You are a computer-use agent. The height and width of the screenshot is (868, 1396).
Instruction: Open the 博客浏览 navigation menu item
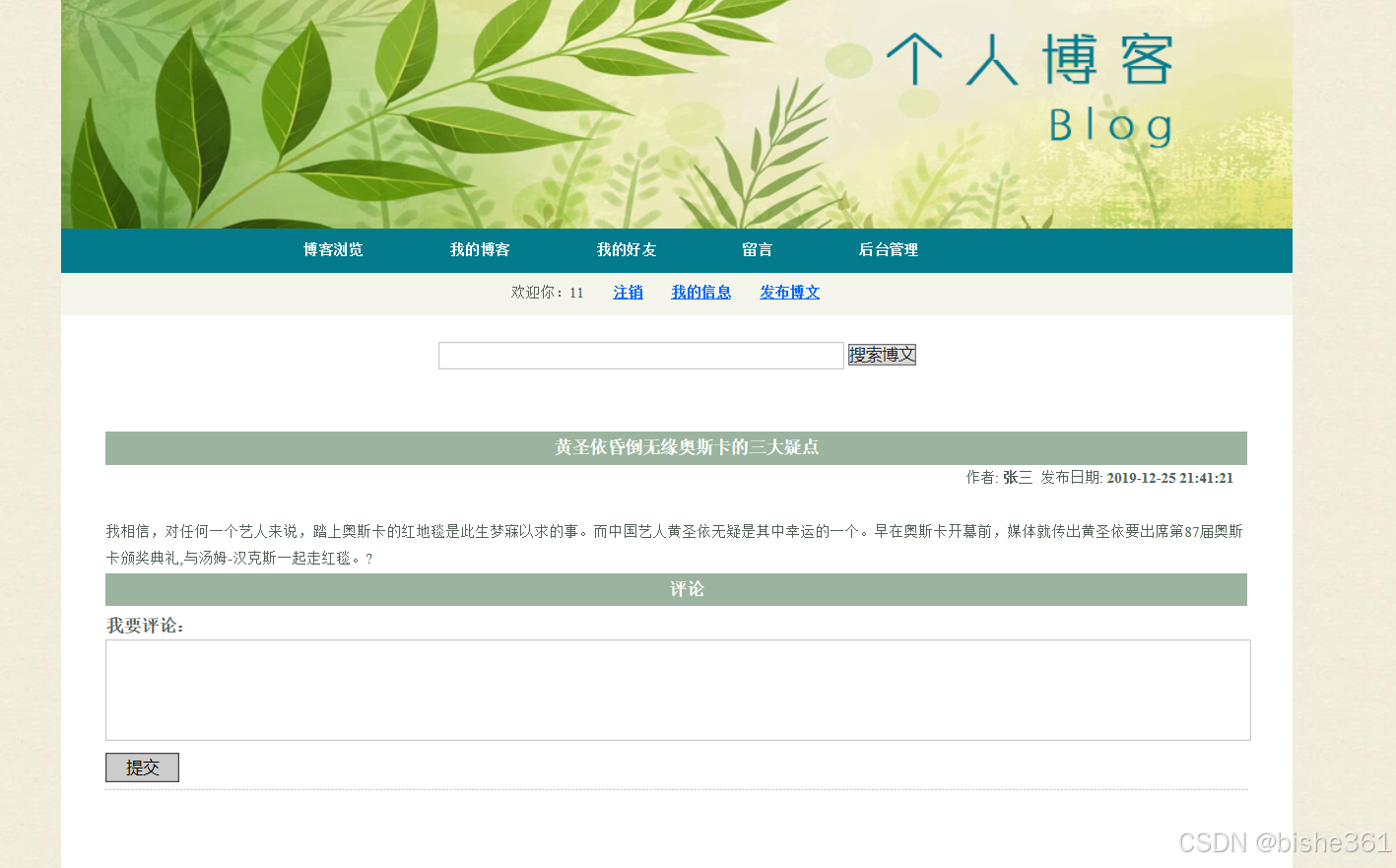tap(332, 249)
